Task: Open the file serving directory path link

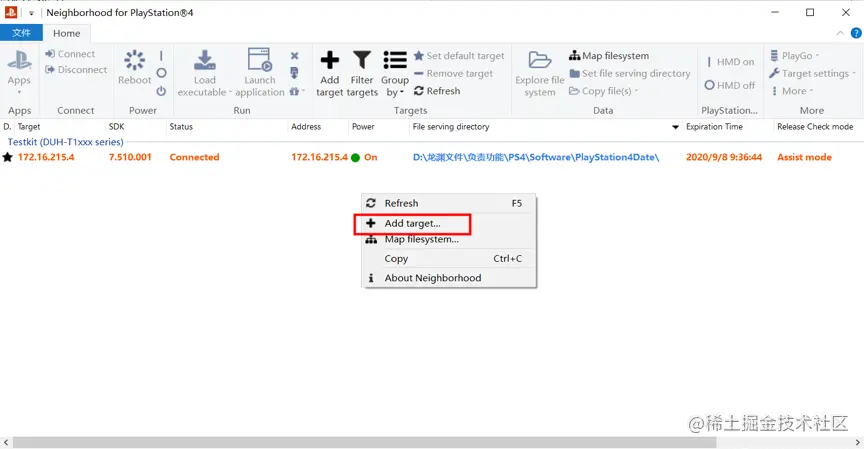Action: pyautogui.click(x=536, y=157)
